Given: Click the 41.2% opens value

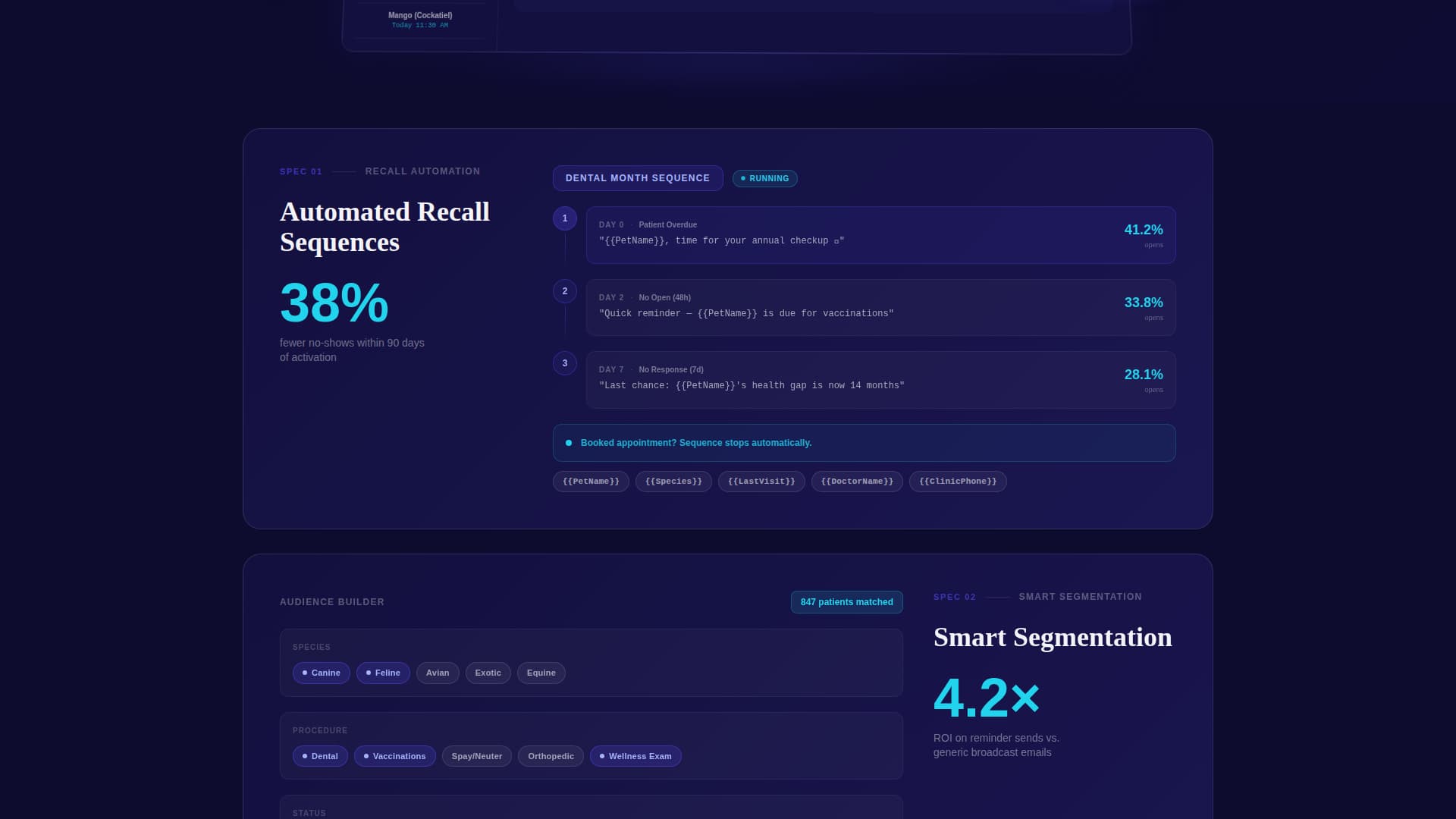Looking at the screenshot, I should click(1143, 230).
